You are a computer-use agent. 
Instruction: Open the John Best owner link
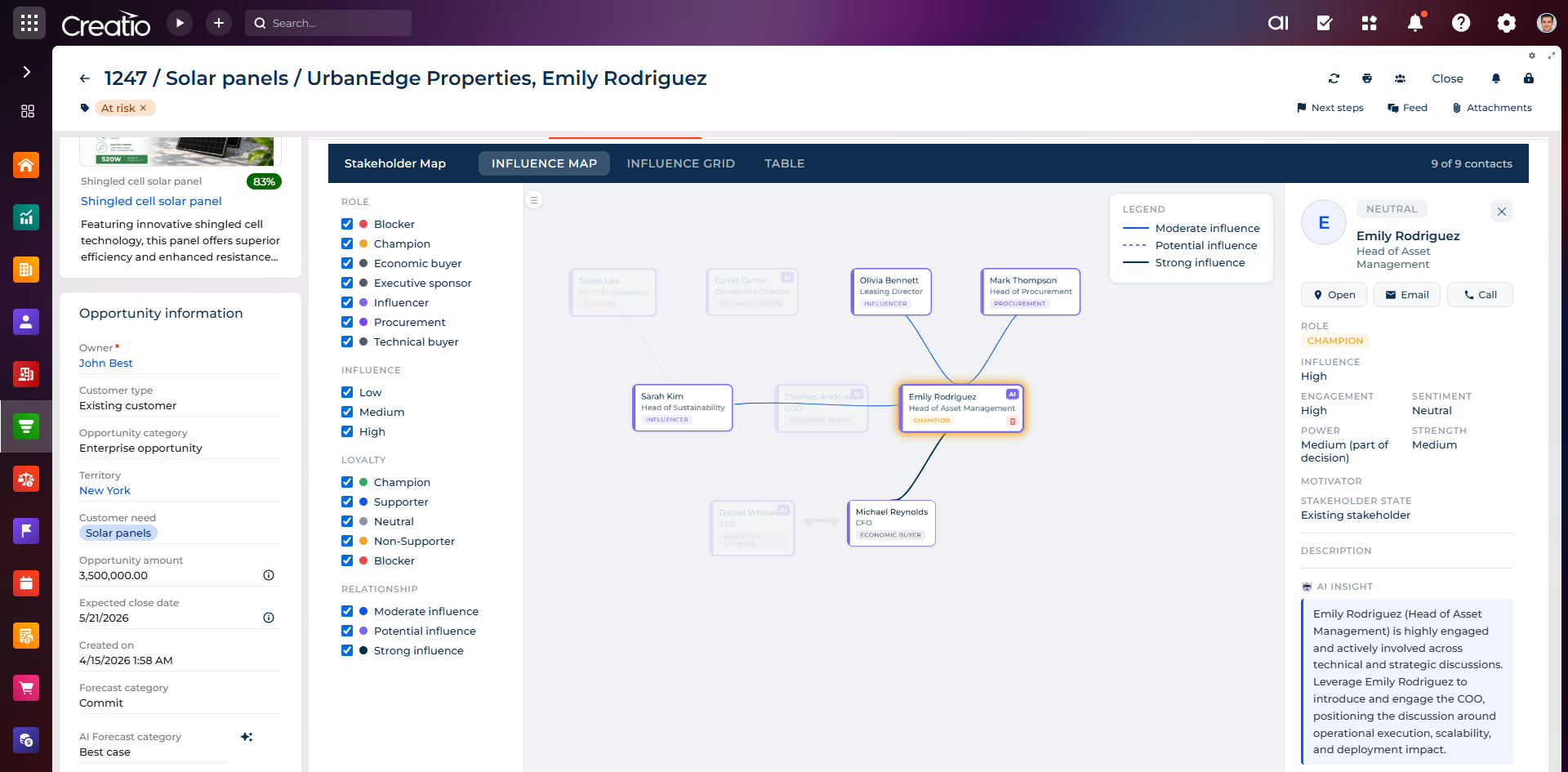pos(105,364)
